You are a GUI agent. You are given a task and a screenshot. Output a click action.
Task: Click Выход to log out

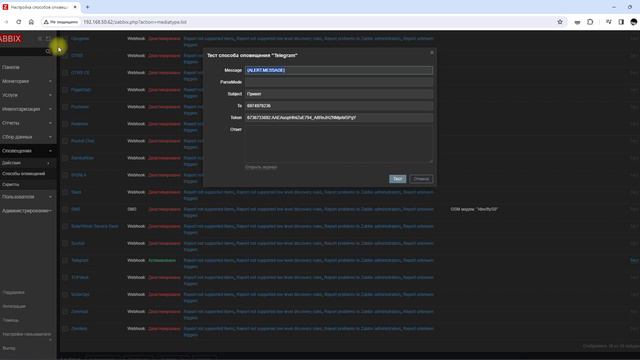9,348
